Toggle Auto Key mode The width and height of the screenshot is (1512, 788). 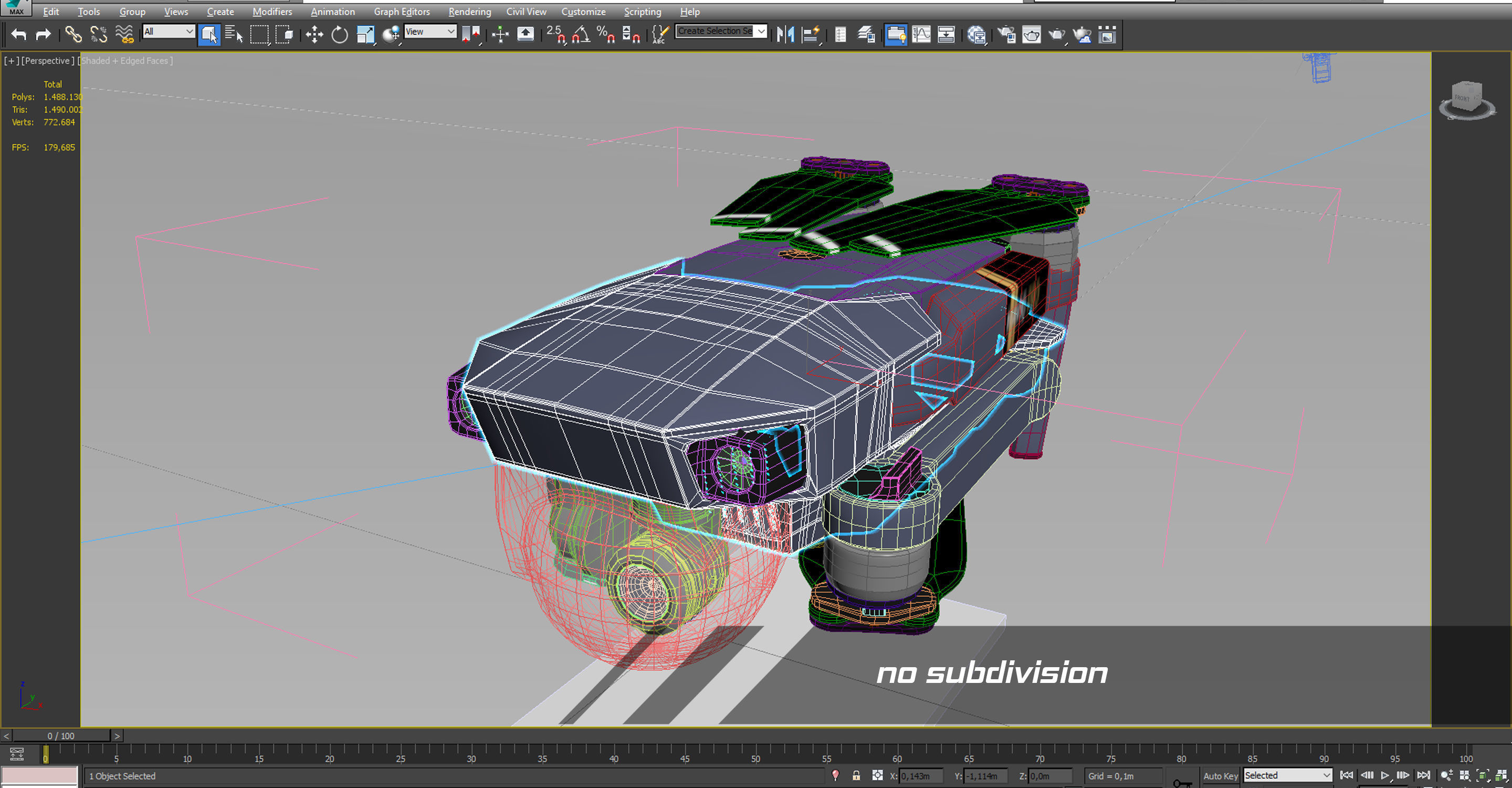[x=1220, y=776]
